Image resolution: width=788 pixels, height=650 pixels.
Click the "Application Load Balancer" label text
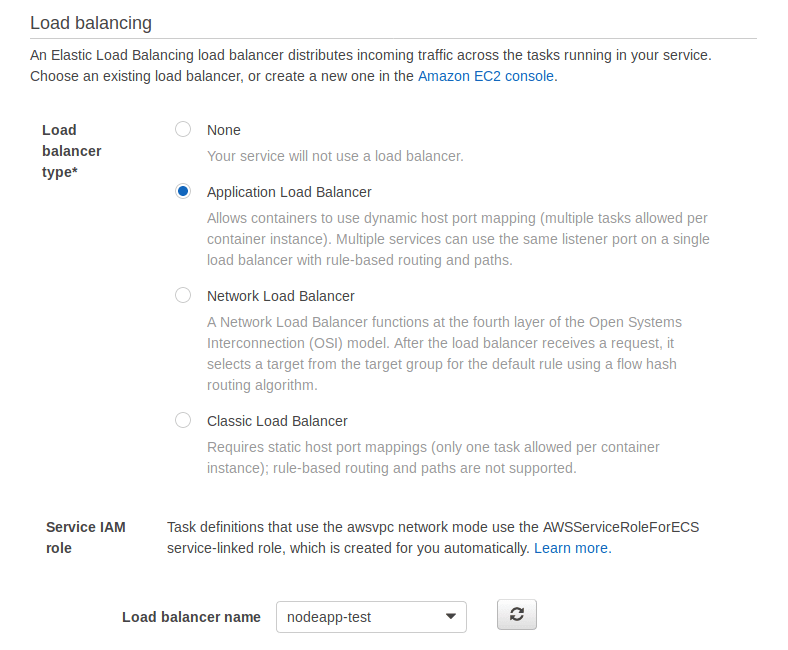(289, 192)
